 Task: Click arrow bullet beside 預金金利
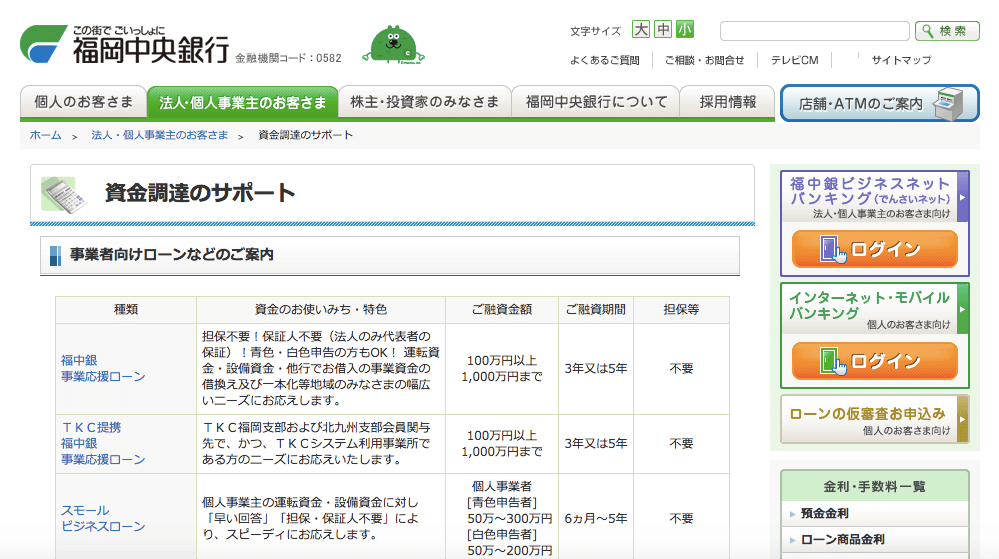(792, 514)
